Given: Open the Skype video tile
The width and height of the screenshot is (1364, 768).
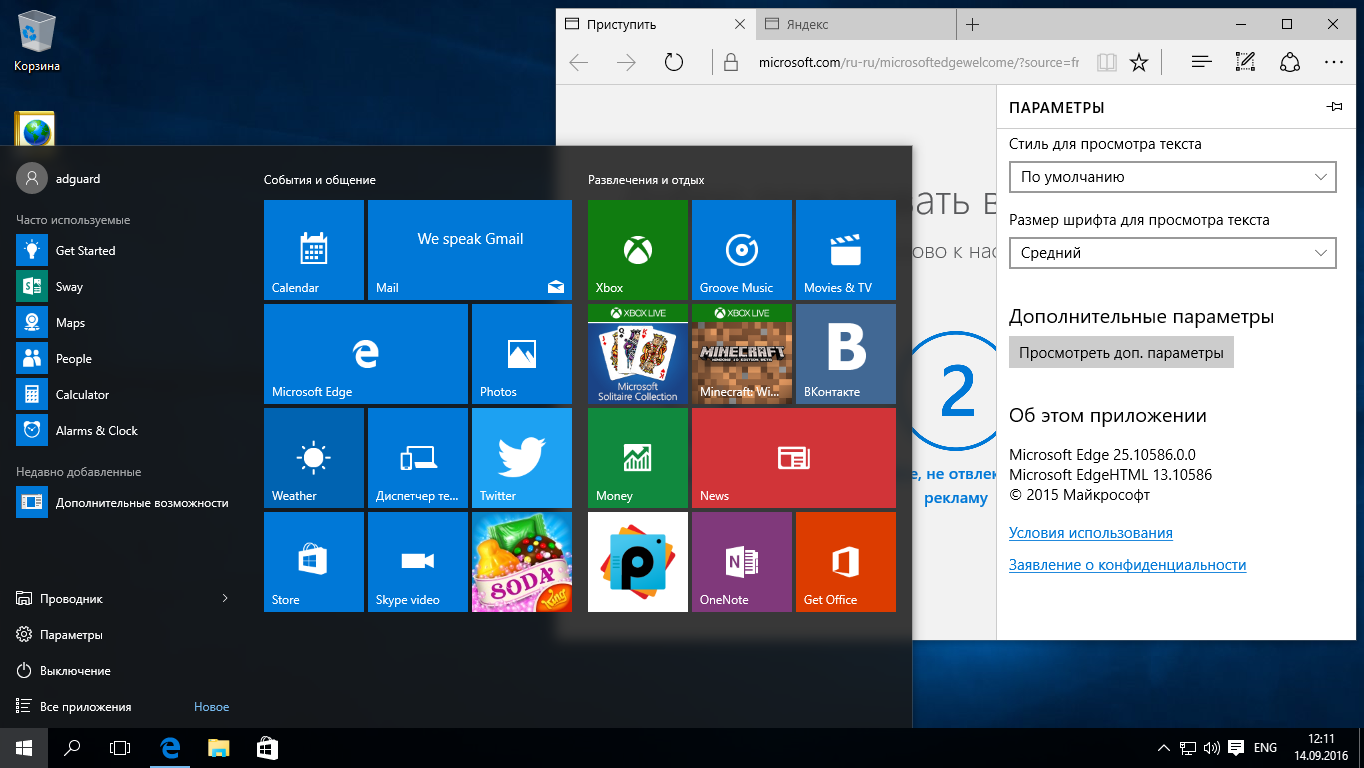Looking at the screenshot, I should [x=418, y=562].
